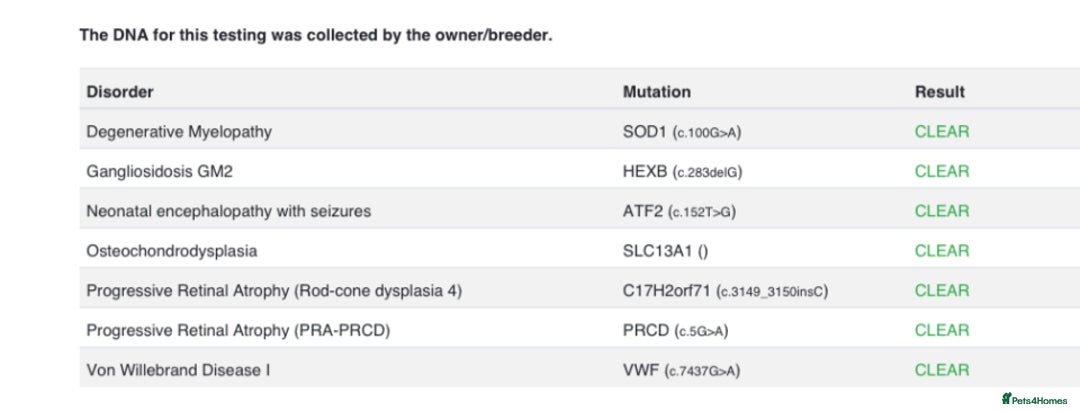The image size is (1080, 411).
Task: Click the HEXB mutation cell
Action: (x=682, y=172)
